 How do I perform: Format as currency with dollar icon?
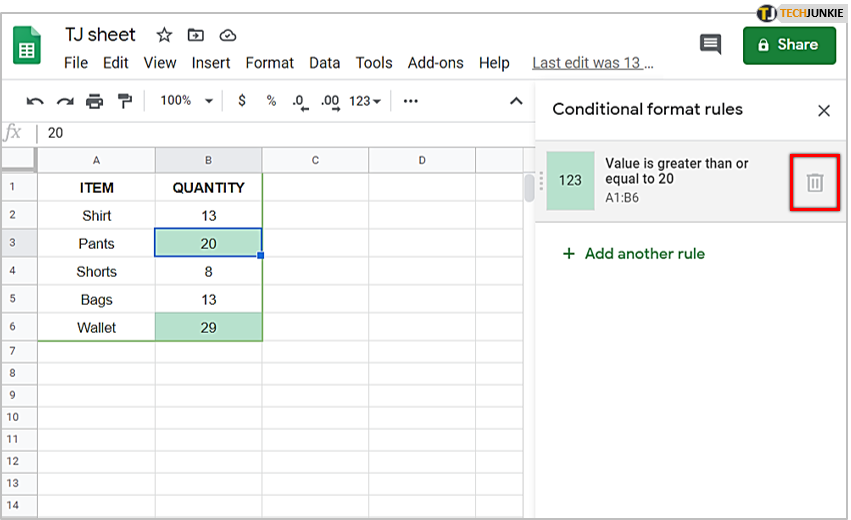pyautogui.click(x=242, y=100)
